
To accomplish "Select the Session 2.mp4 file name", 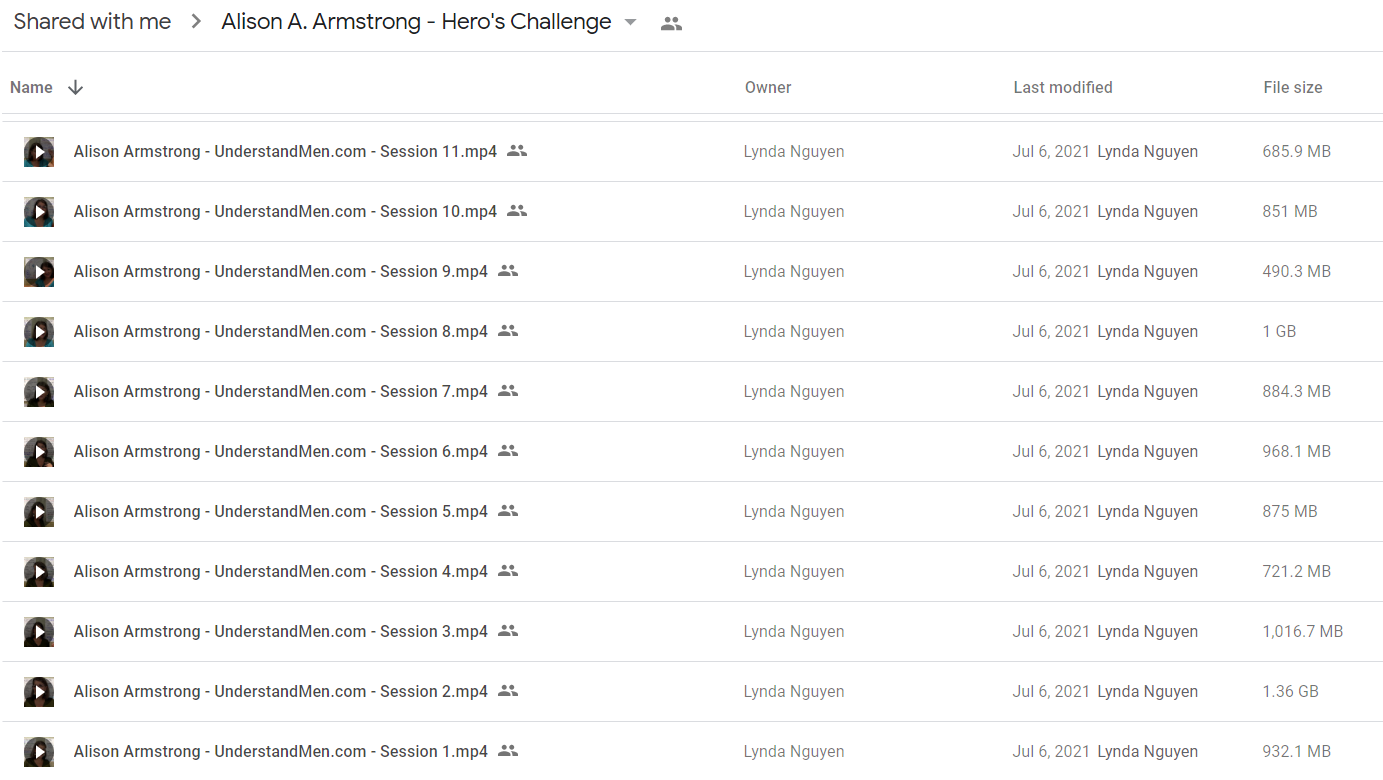I will (281, 691).
